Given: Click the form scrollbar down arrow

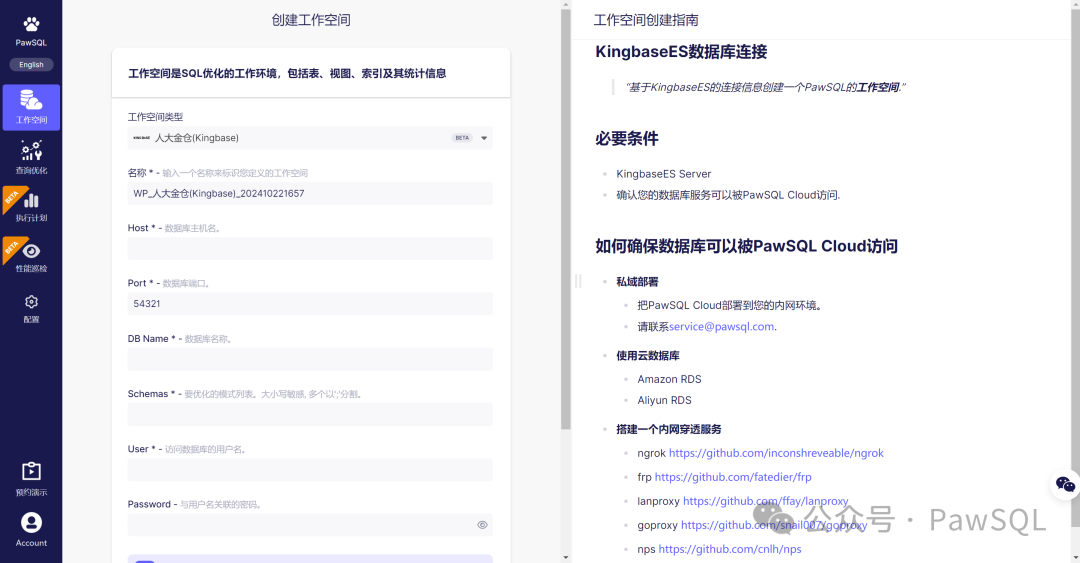Looking at the screenshot, I should point(566,557).
